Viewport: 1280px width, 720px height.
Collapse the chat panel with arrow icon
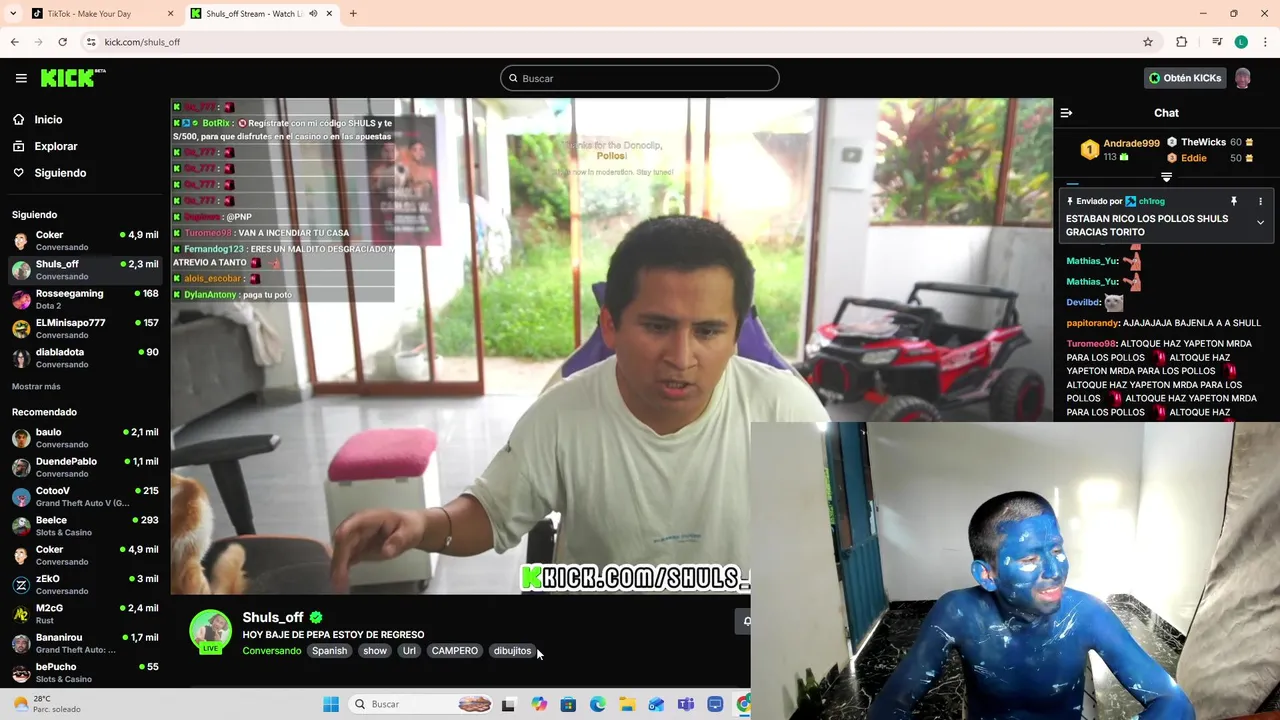click(x=1066, y=113)
